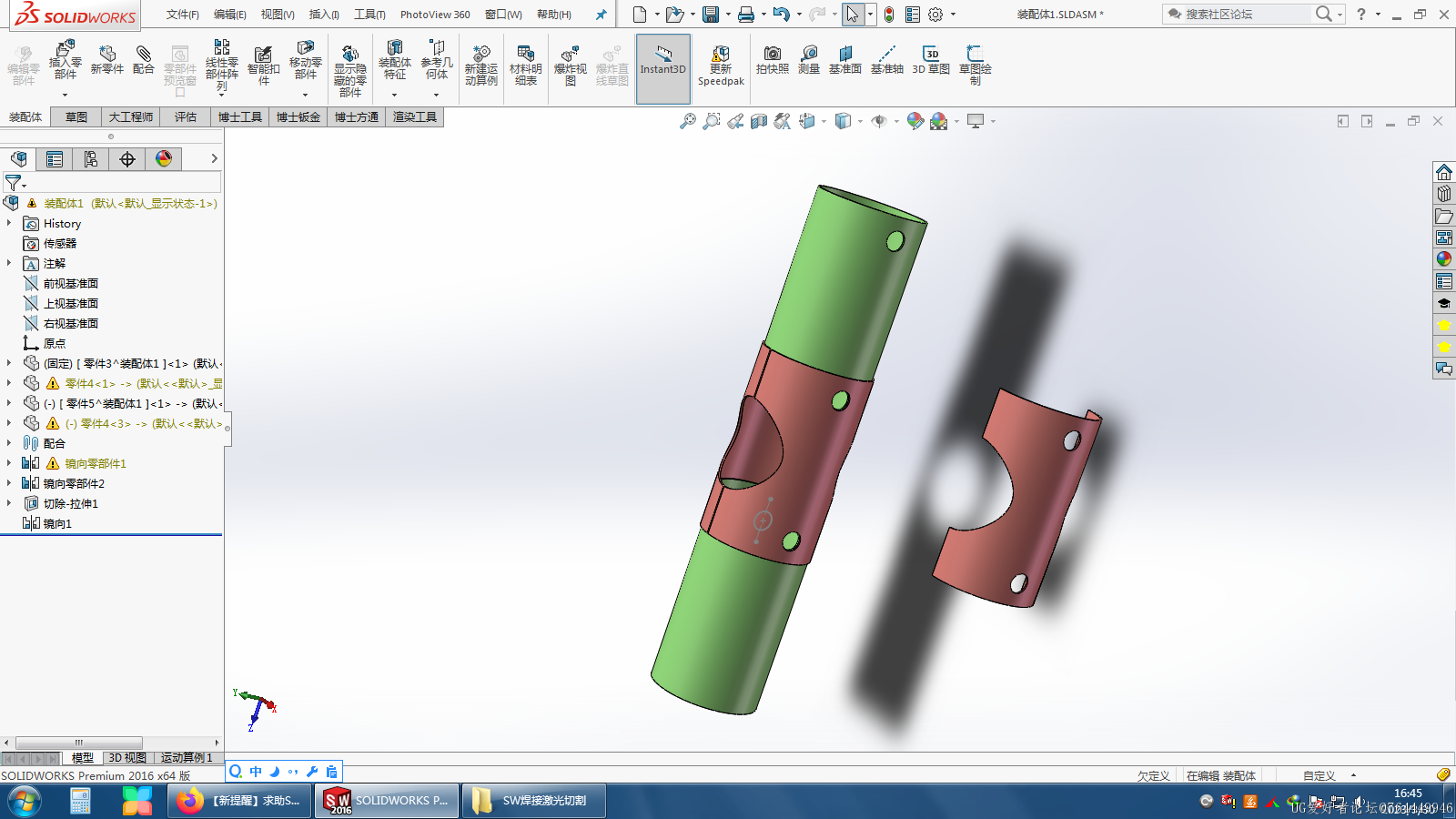The height and width of the screenshot is (819, 1456).
Task: Switch to the 草图 (Sketch) ribbon tab
Action: 76,117
